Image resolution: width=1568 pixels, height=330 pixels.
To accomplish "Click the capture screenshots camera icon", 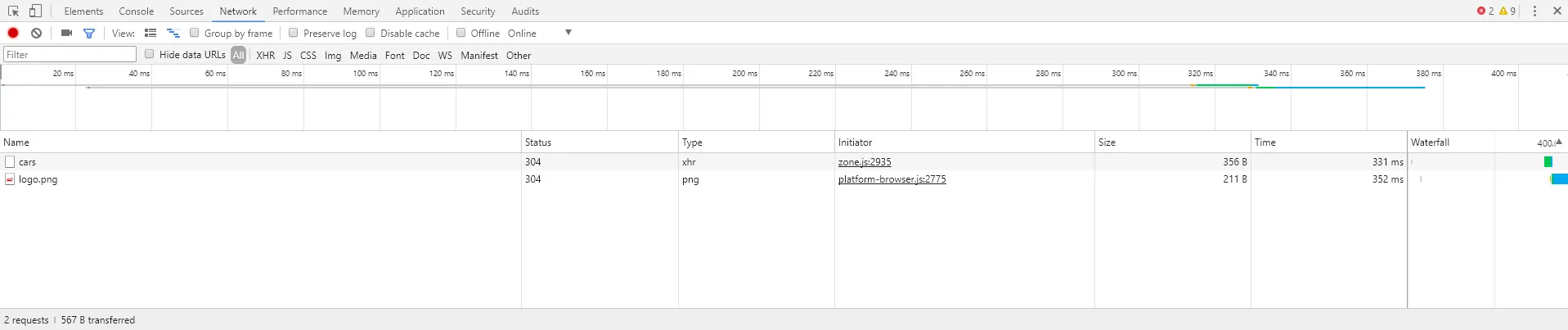I will 67,33.
